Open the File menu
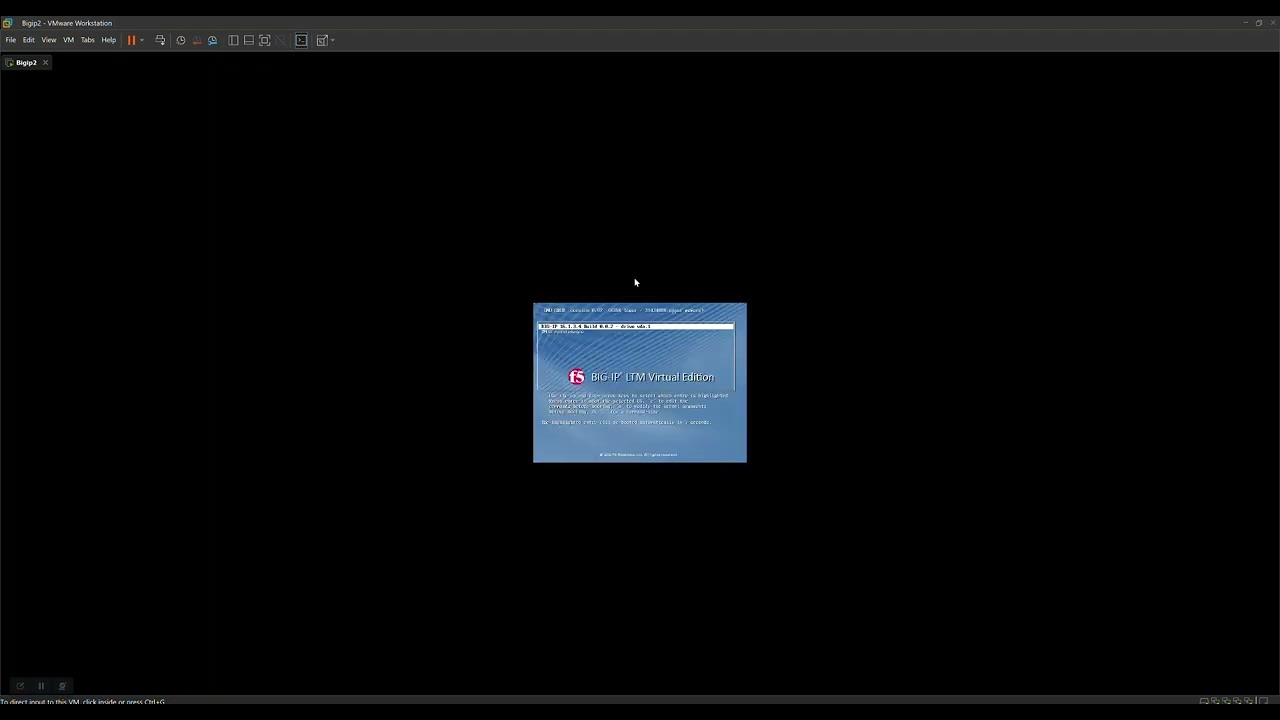This screenshot has width=1280, height=720. (x=11, y=40)
